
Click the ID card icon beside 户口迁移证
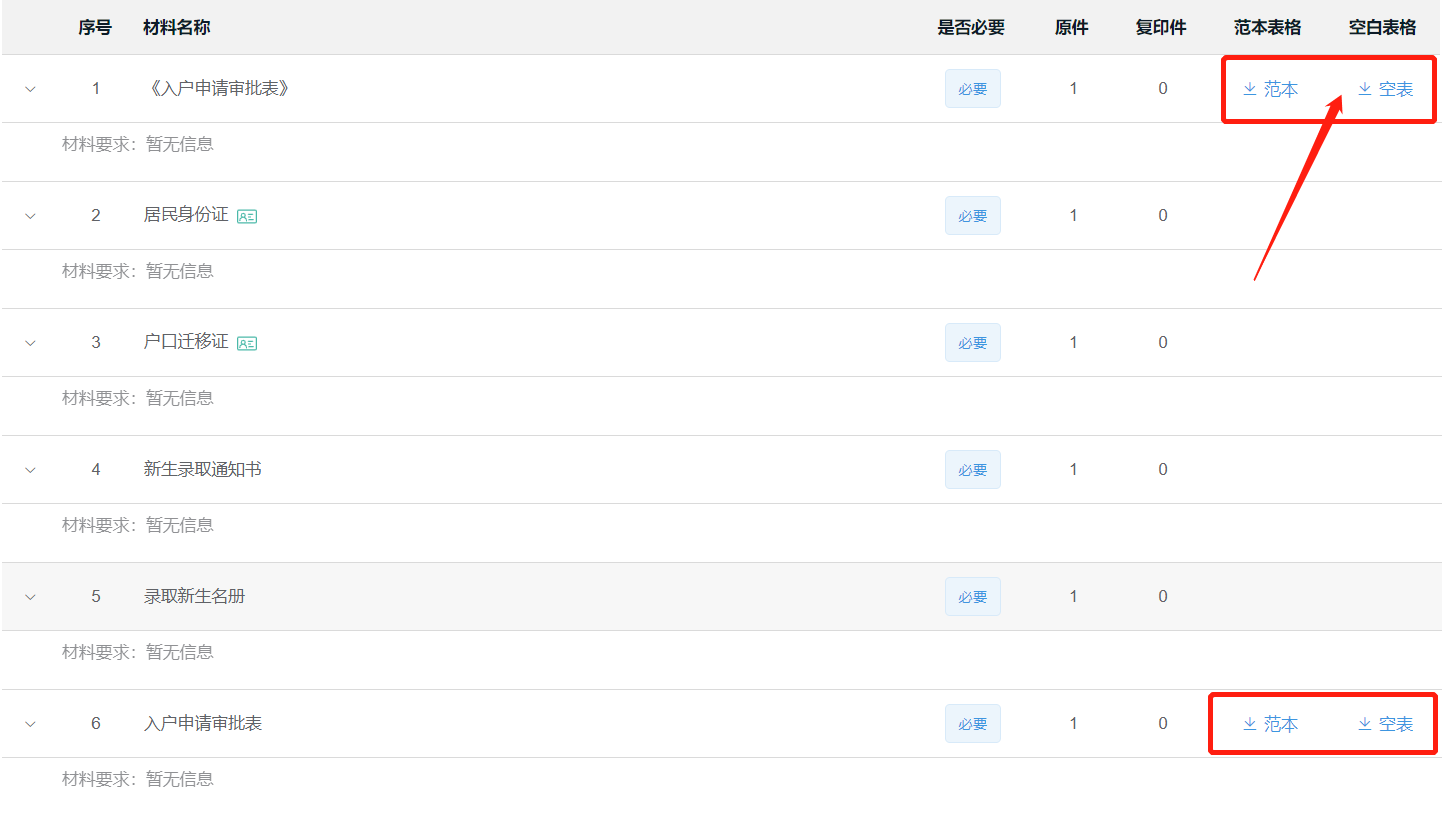pyautogui.click(x=247, y=343)
